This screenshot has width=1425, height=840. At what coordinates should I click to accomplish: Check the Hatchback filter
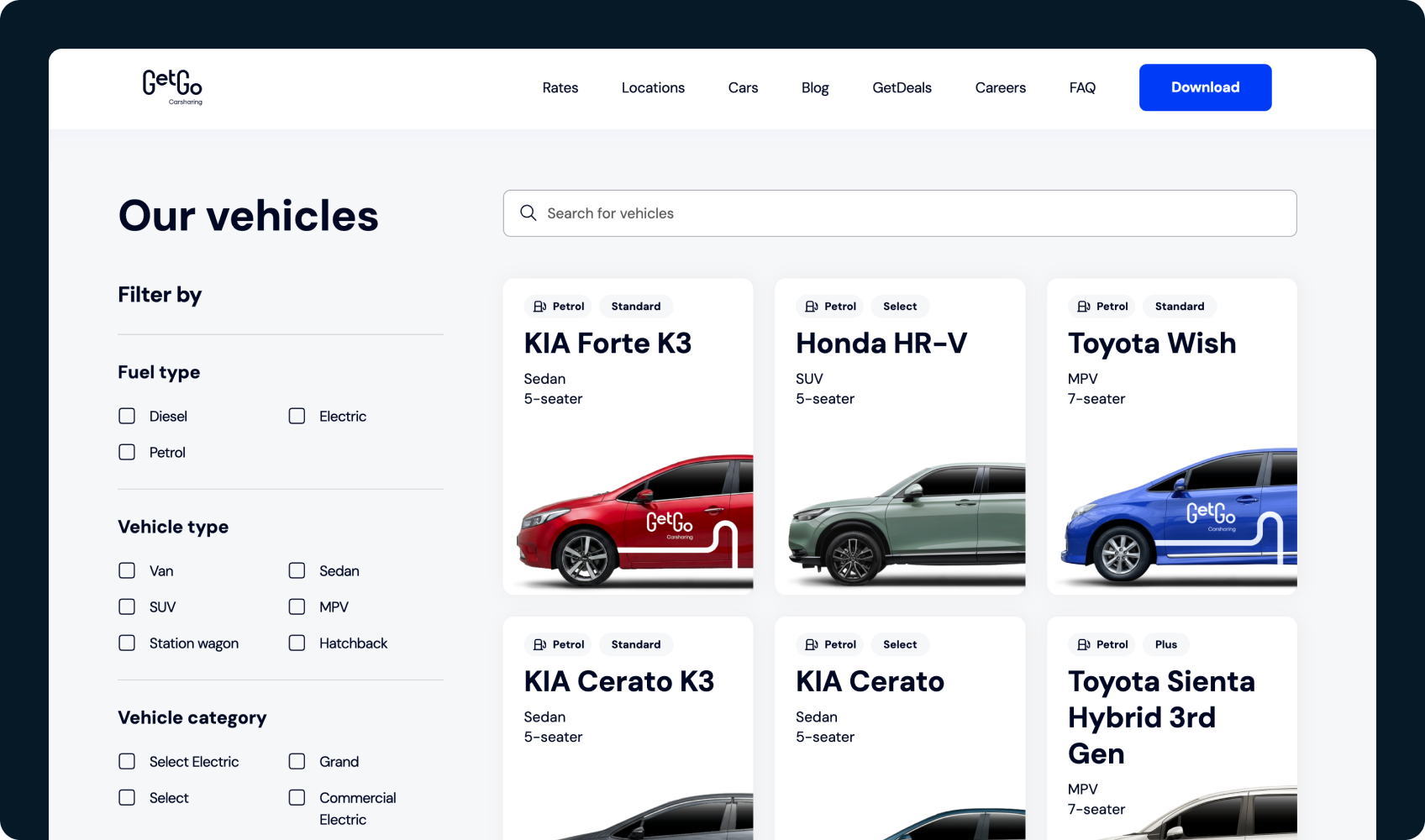(297, 643)
